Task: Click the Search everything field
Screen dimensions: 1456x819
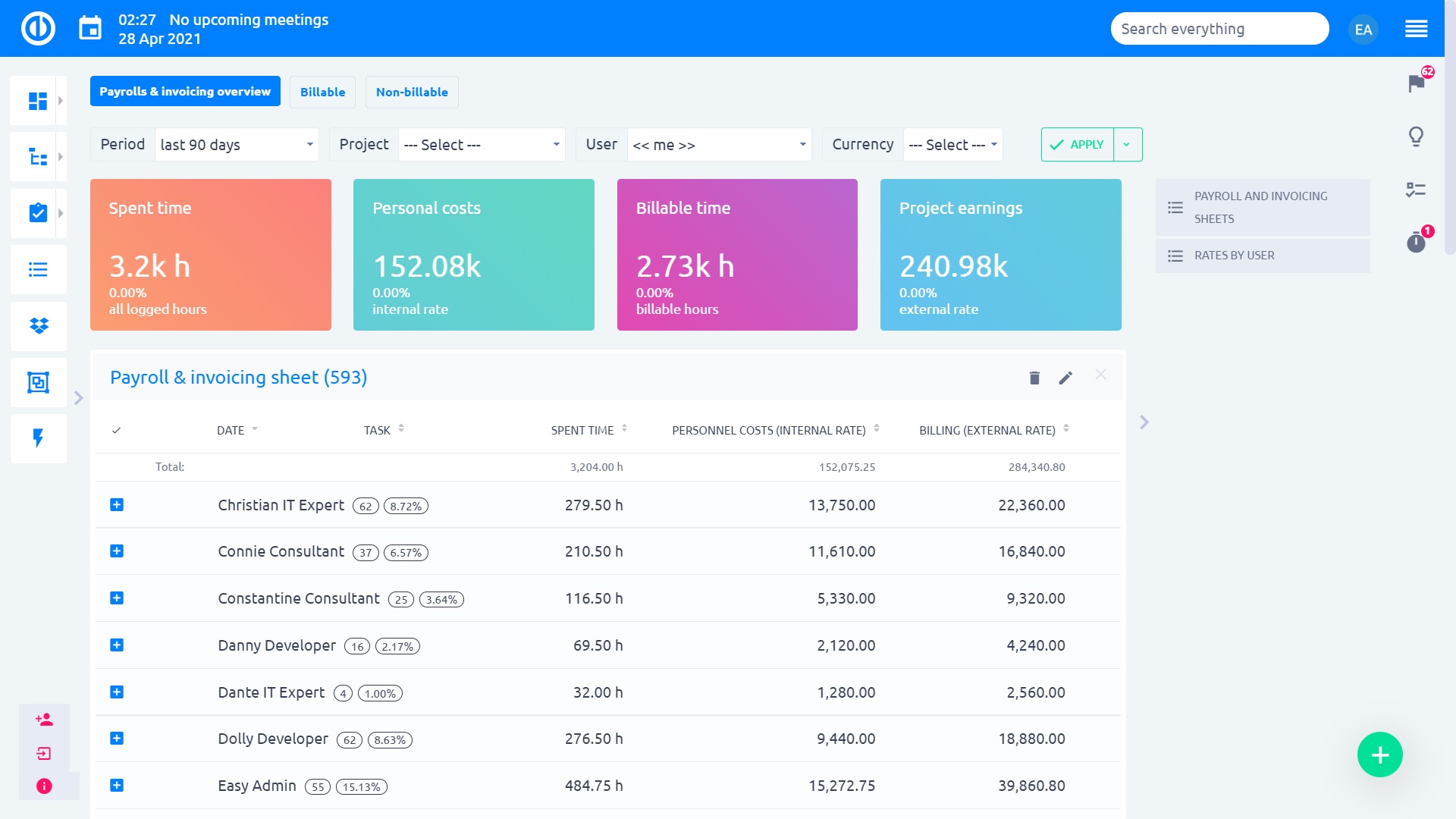Action: [1219, 29]
